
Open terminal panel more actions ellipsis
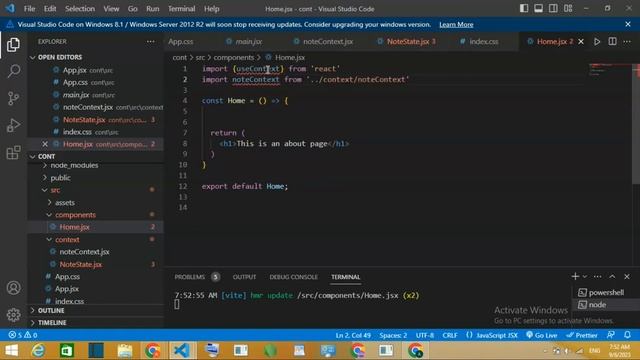click(x=598, y=276)
